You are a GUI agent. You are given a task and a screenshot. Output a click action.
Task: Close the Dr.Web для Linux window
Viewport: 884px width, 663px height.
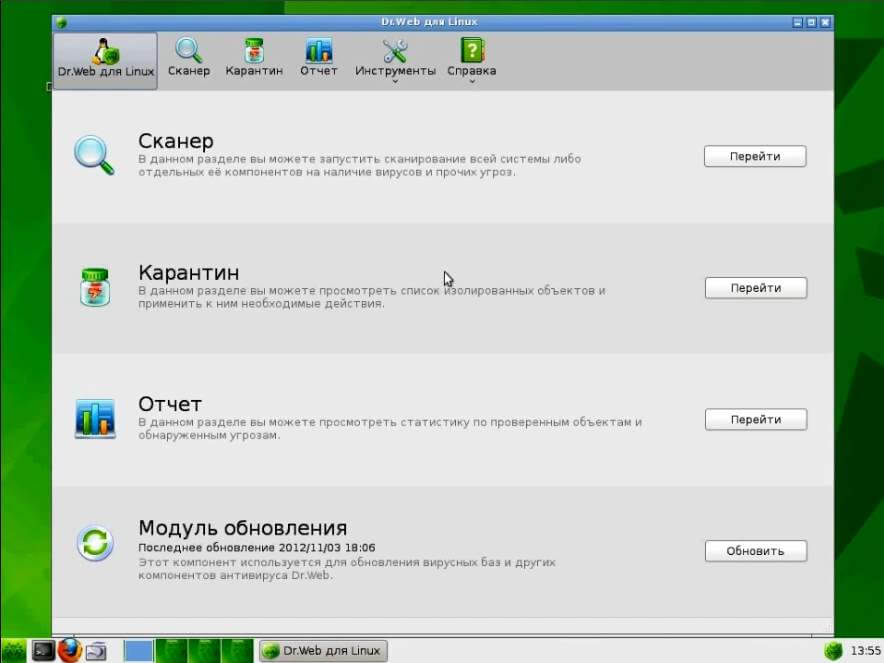coord(825,23)
